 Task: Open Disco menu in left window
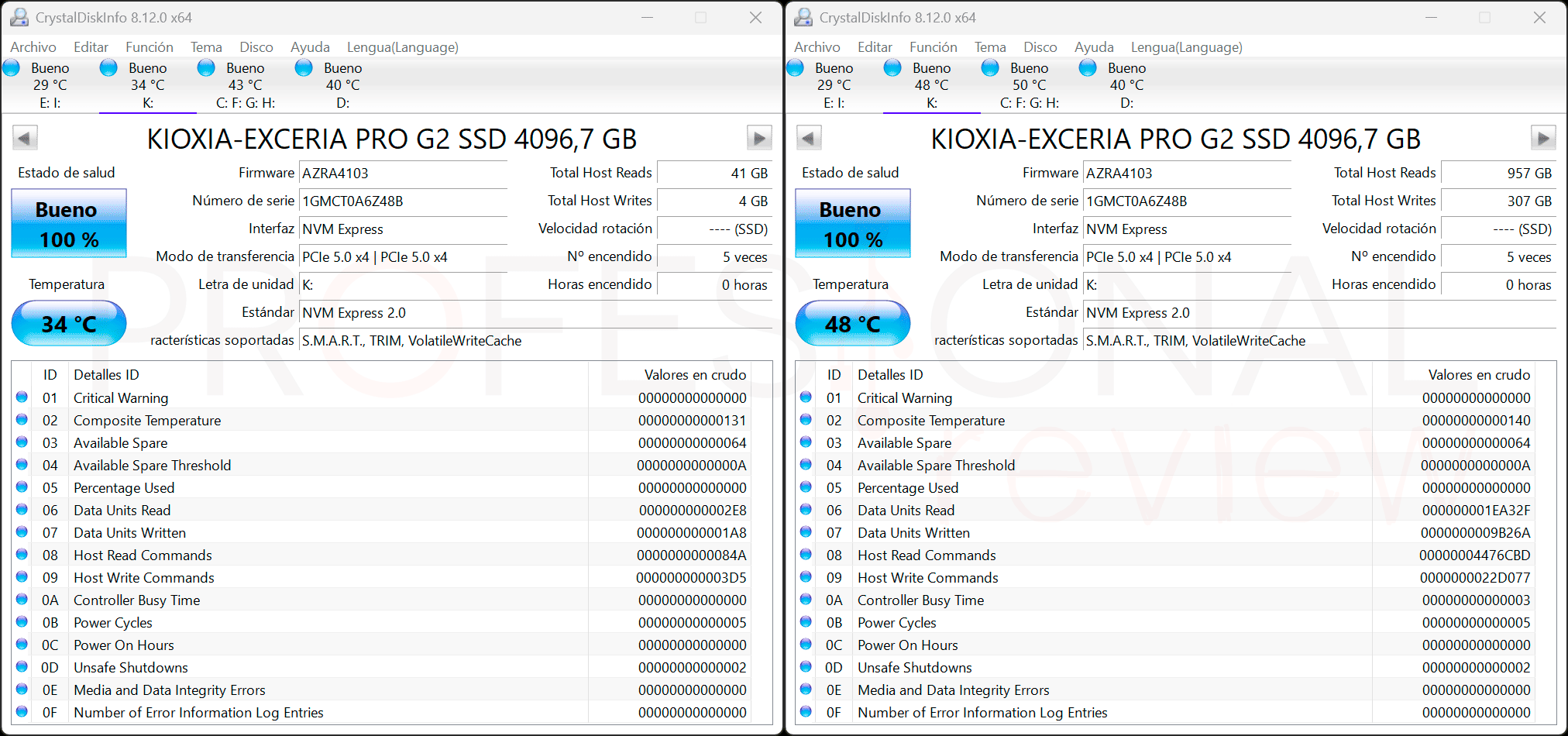tap(256, 47)
